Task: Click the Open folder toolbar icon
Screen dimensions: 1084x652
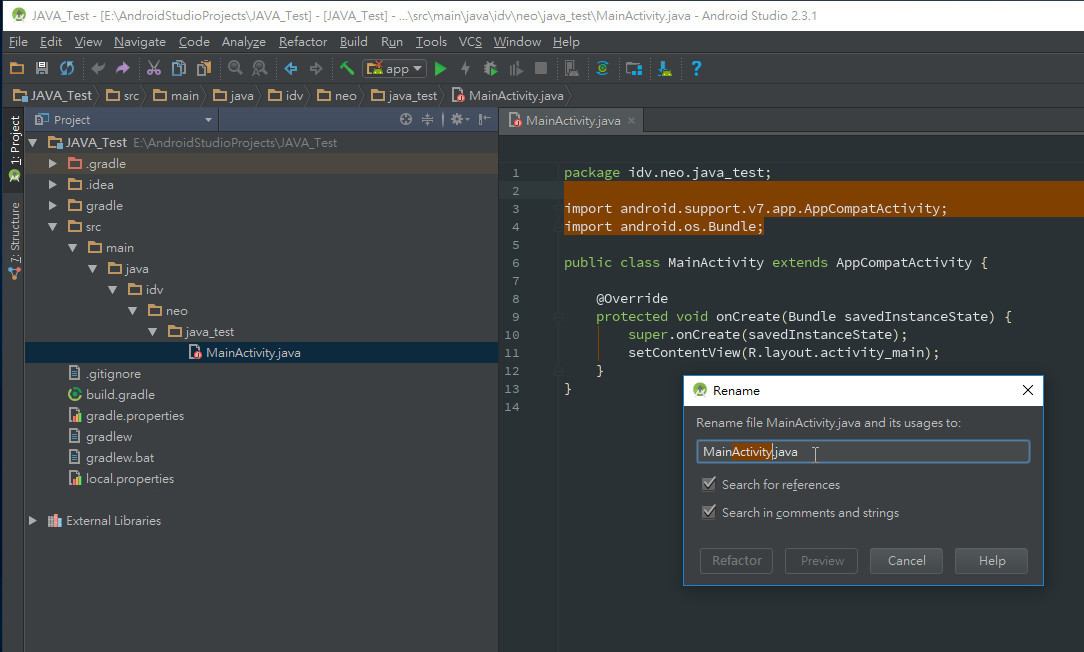Action: [17, 68]
